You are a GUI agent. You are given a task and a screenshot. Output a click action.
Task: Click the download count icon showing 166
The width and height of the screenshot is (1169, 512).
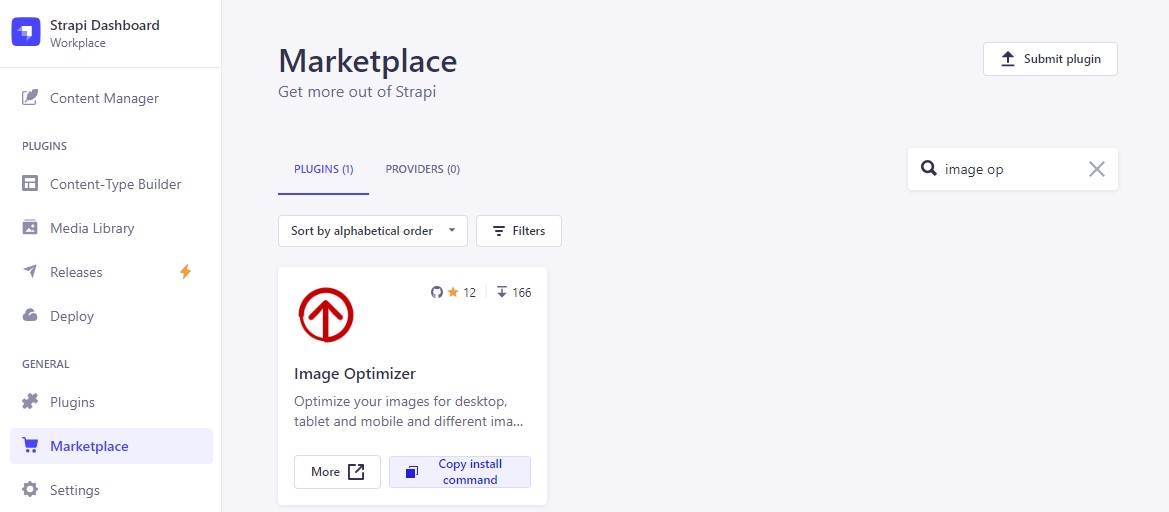502,292
